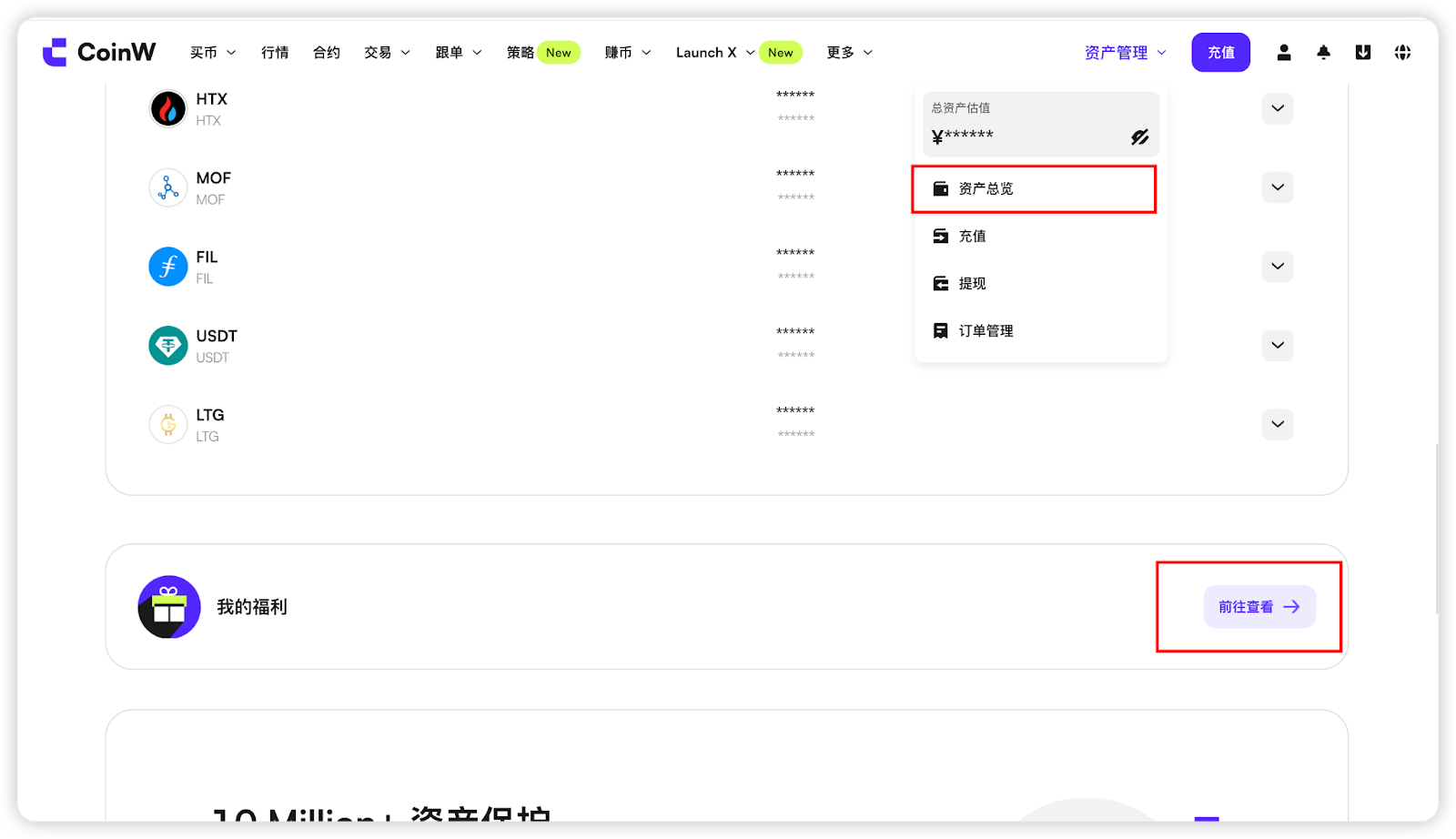Image resolution: width=1456 pixels, height=839 pixels.
Task: Go to the 行情 page
Action: coord(275,53)
